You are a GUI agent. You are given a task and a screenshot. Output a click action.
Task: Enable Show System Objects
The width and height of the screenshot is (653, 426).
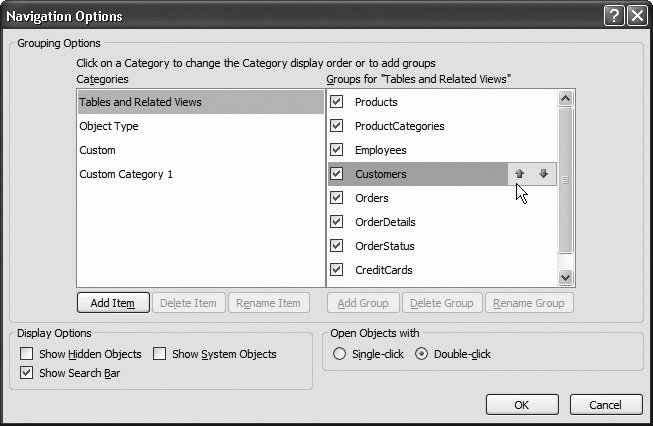[160, 354]
